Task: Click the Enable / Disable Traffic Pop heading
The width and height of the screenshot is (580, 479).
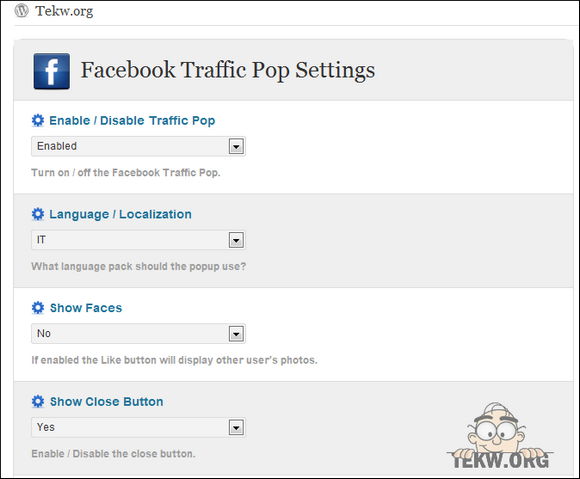Action: click(132, 121)
